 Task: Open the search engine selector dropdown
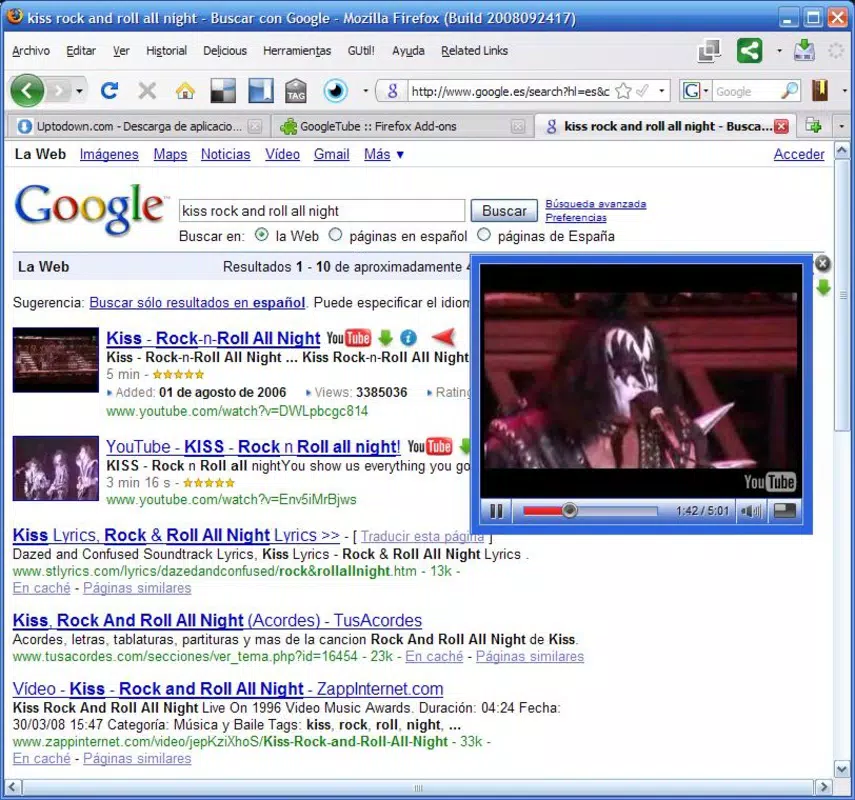[x=706, y=91]
